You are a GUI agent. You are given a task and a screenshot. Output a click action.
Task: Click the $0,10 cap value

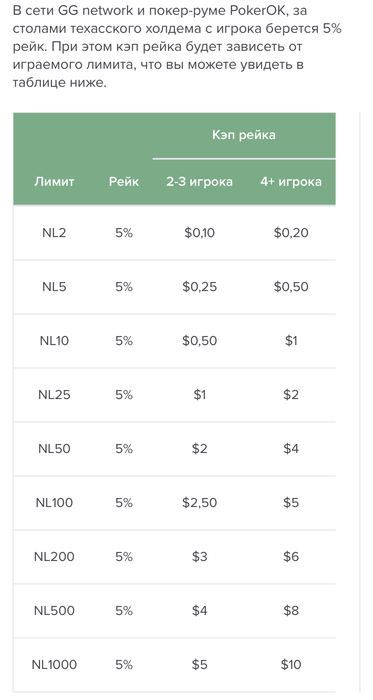[x=199, y=233]
